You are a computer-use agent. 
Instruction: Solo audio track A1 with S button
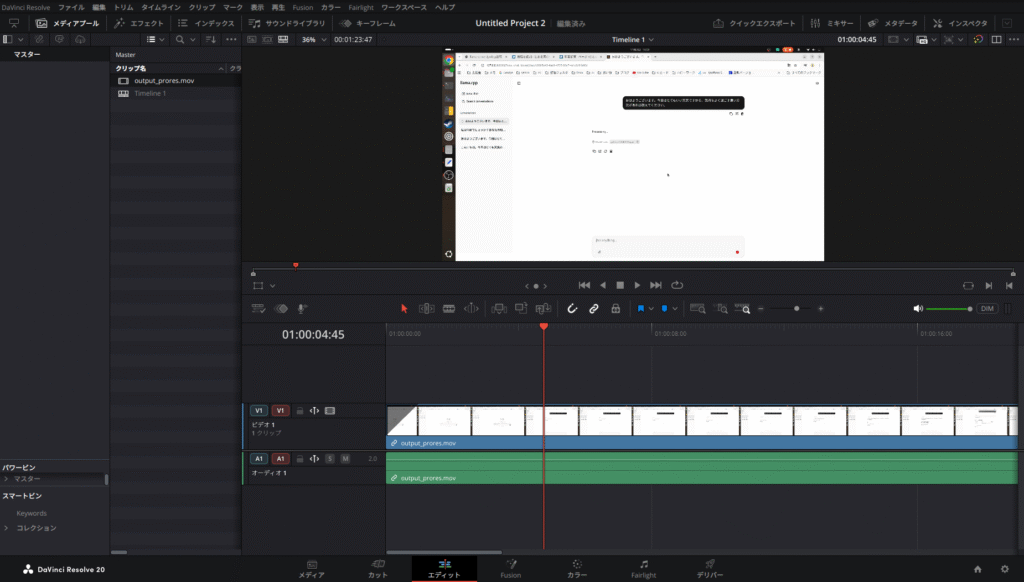330,458
